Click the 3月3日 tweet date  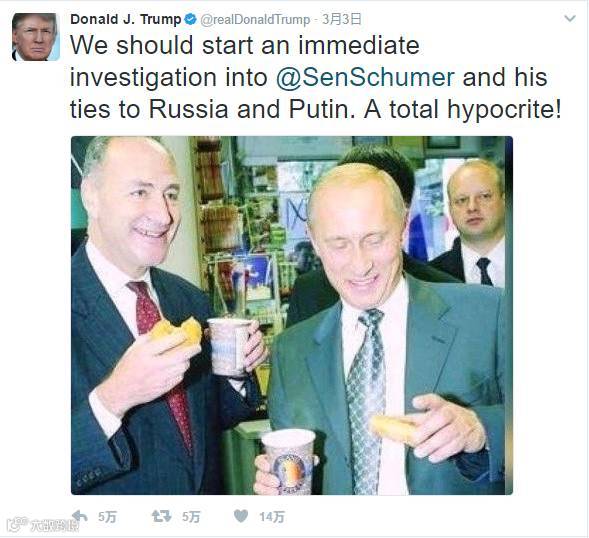[341, 19]
